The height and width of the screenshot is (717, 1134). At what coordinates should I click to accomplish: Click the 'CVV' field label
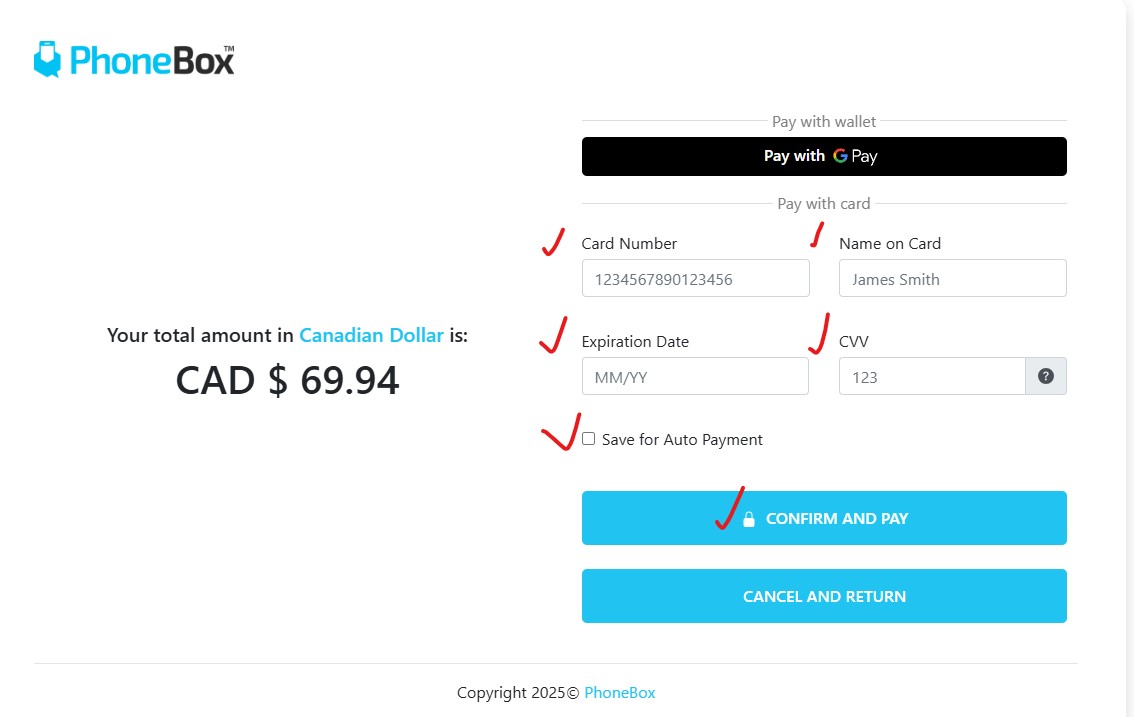point(854,342)
